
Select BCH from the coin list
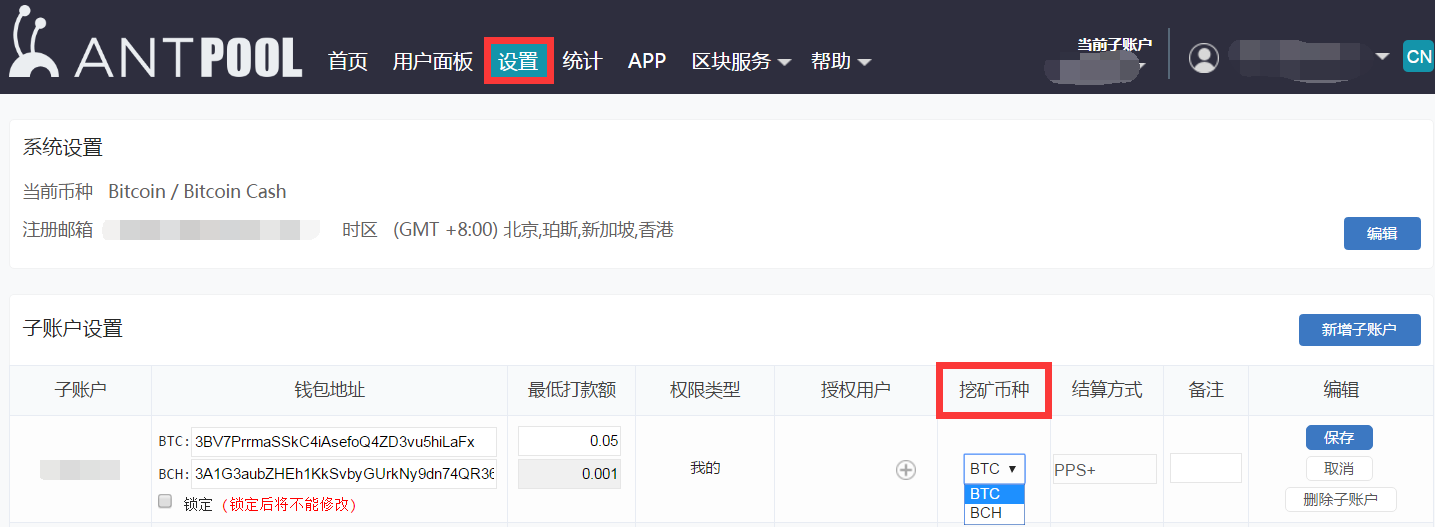pos(993,513)
